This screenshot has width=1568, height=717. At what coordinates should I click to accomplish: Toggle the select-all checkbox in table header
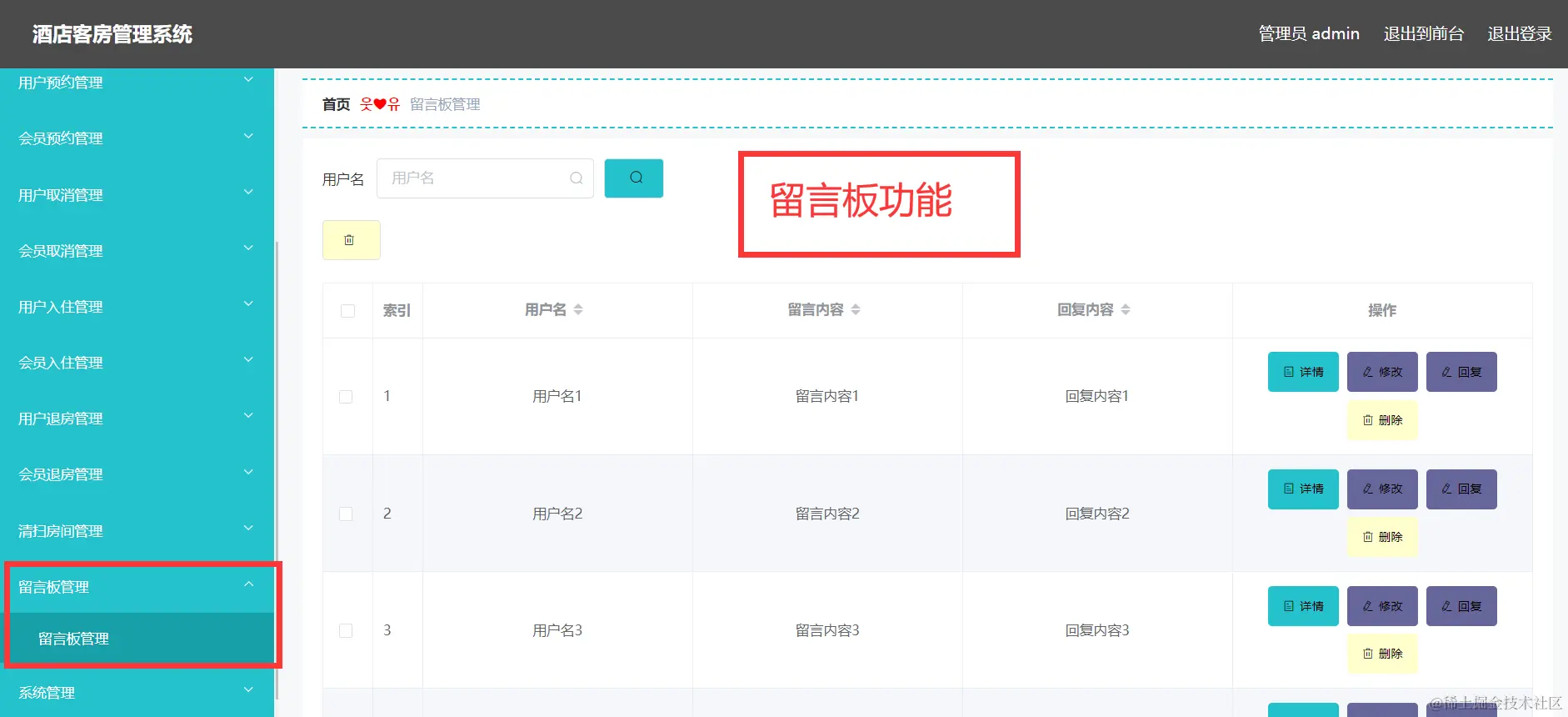(x=348, y=311)
